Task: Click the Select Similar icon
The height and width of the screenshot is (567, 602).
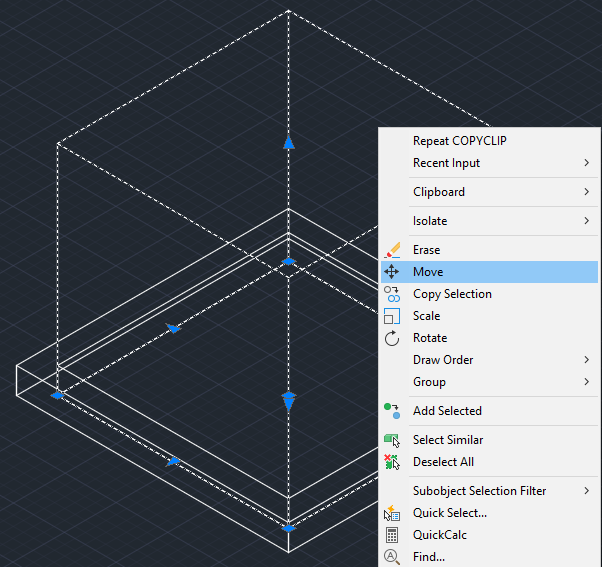Action: click(392, 440)
